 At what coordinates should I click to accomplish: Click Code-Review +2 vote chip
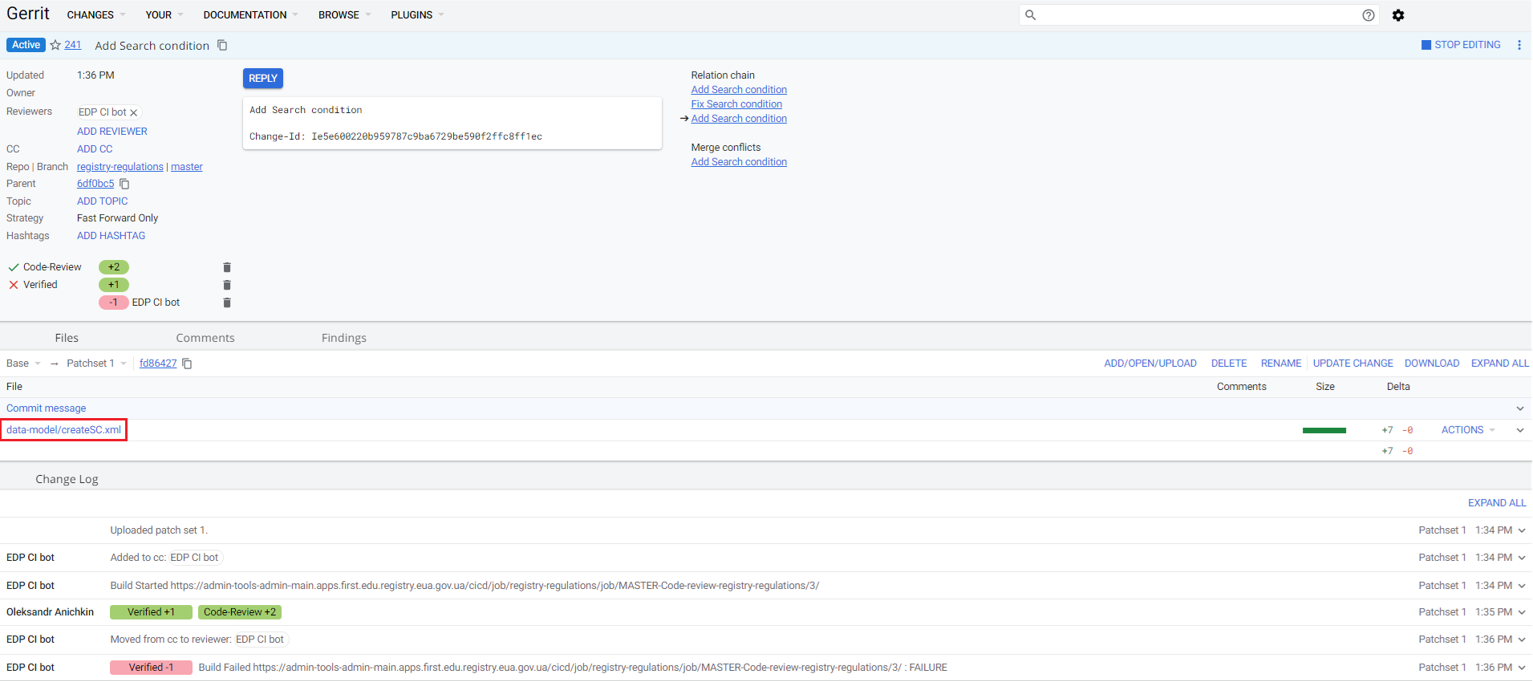click(x=114, y=267)
